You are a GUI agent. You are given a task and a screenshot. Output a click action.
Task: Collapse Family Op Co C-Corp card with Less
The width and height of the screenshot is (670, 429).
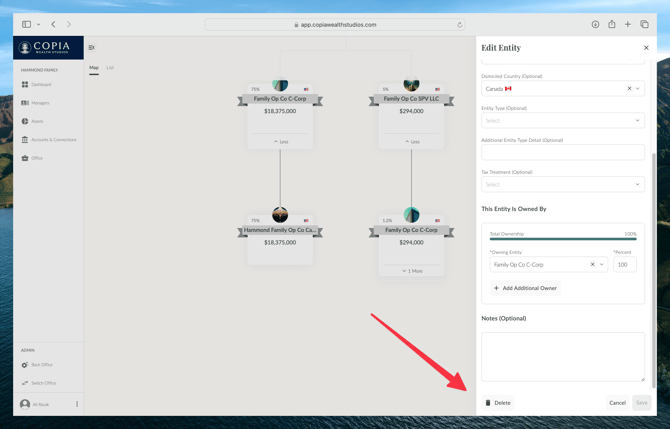pyautogui.click(x=280, y=142)
